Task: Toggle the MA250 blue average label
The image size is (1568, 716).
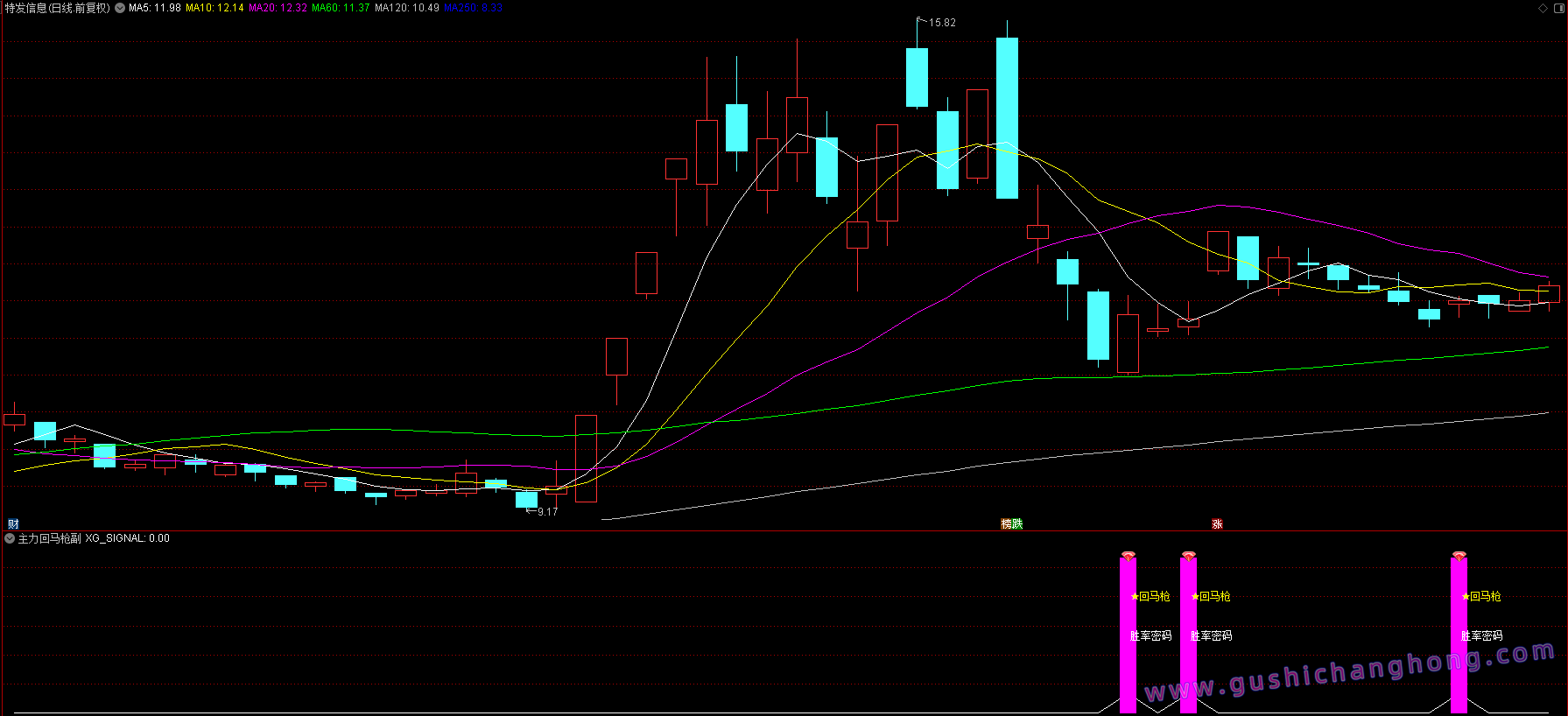Action: tap(473, 8)
